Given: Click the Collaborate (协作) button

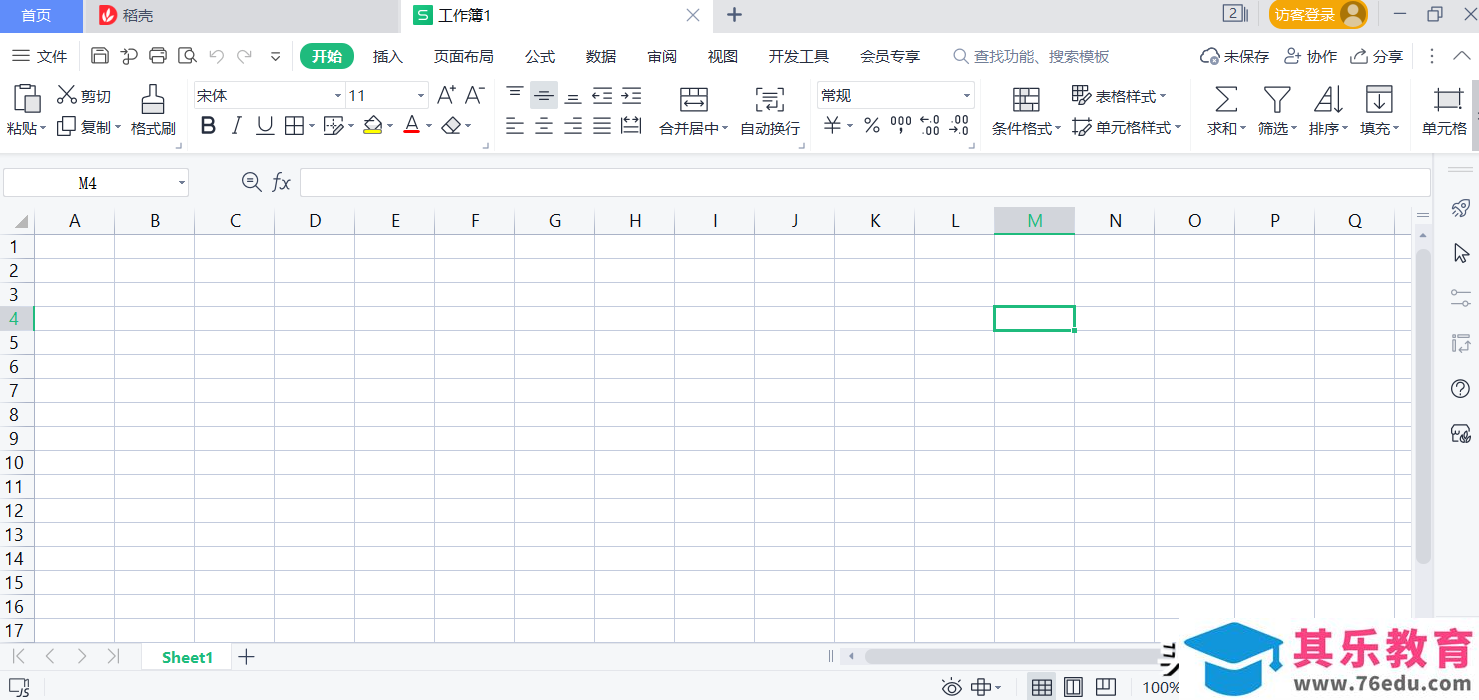Looking at the screenshot, I should coord(1311,56).
